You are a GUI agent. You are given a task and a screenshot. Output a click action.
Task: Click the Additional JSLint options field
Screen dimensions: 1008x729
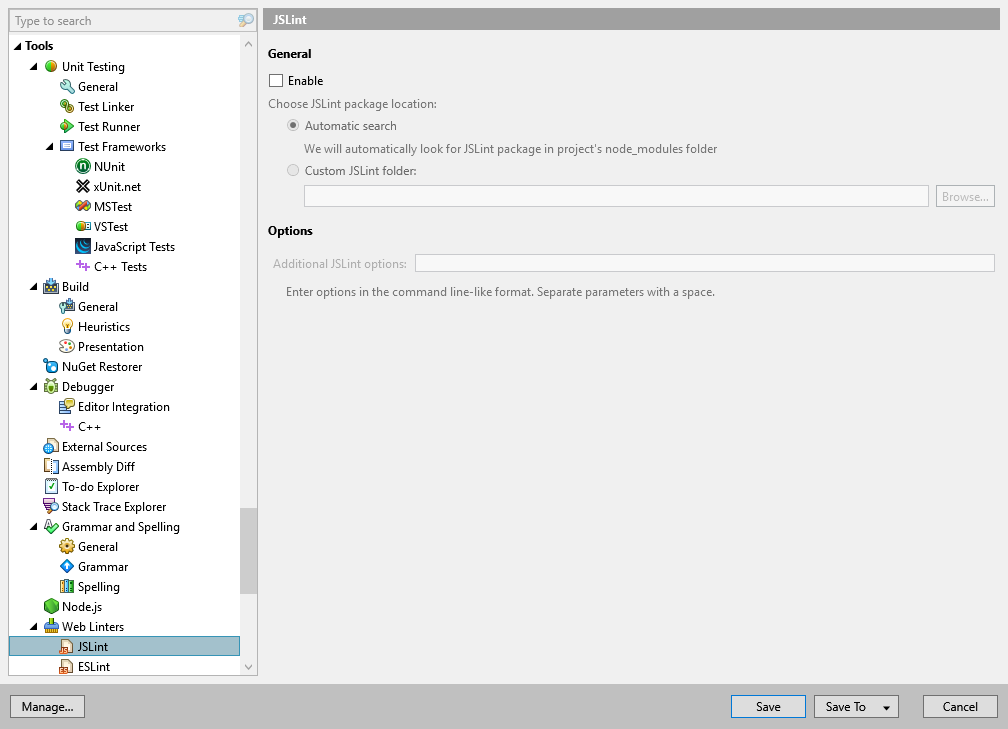click(705, 262)
